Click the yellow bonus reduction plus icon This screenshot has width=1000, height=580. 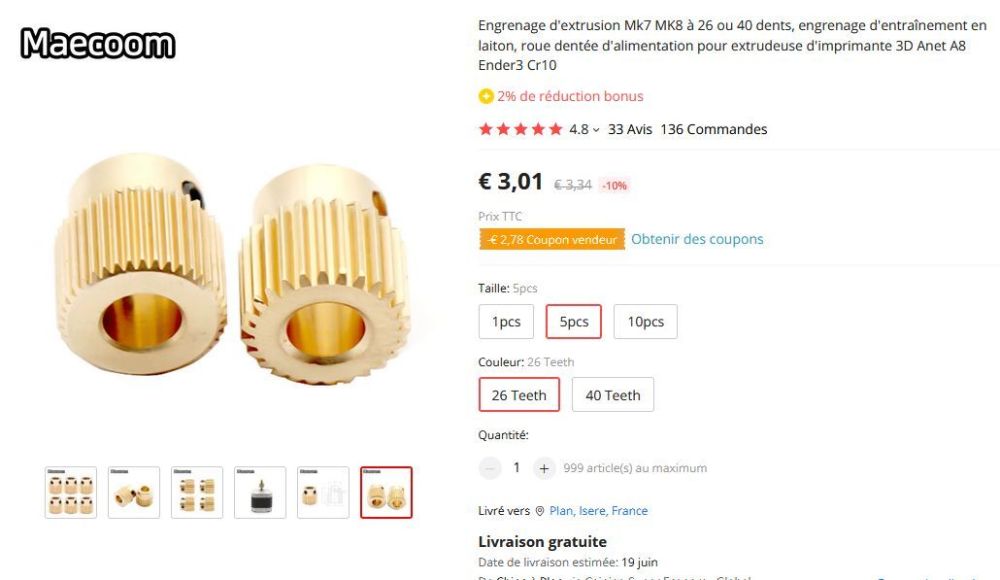click(x=486, y=97)
